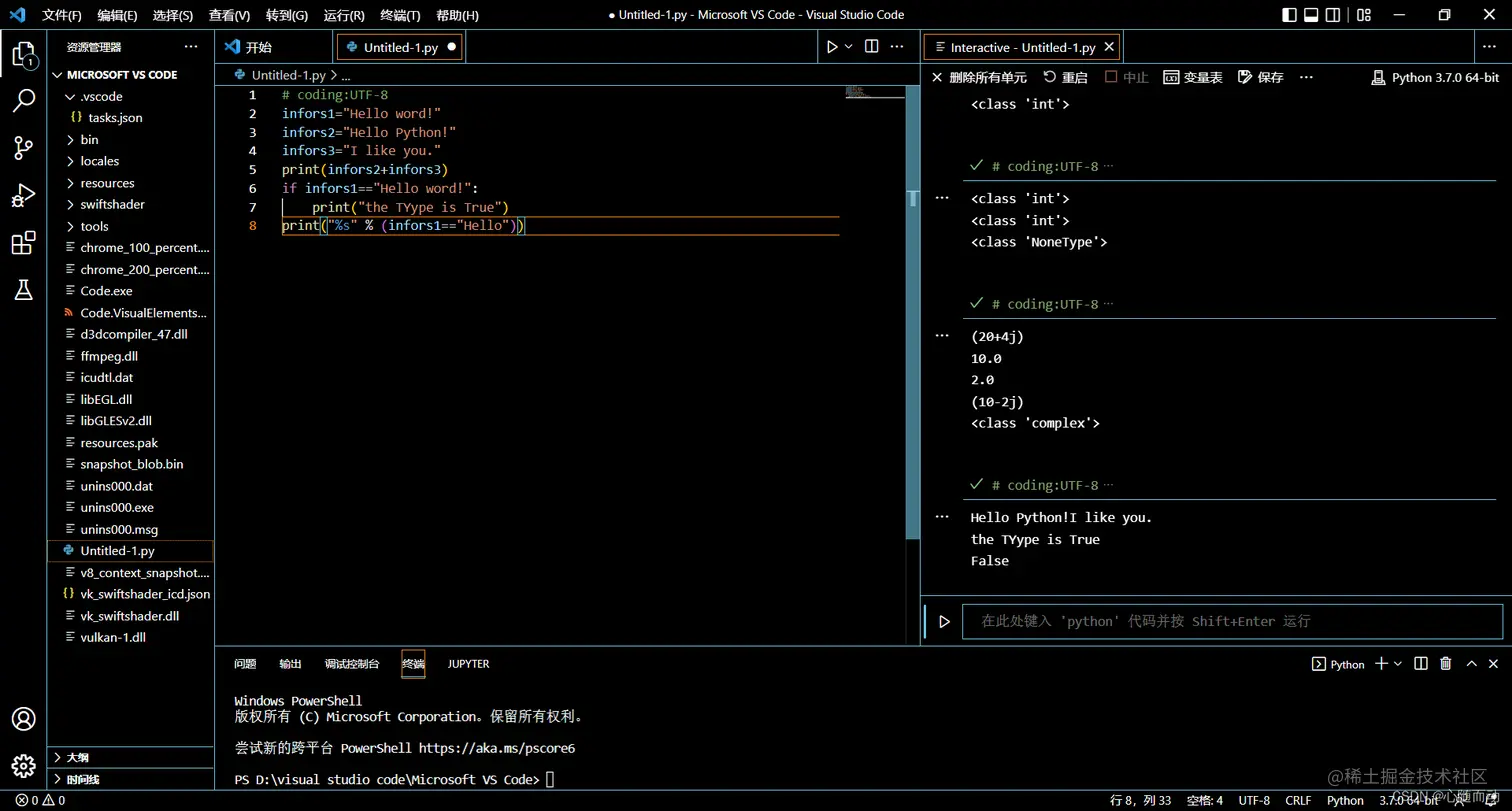
Task: Open more actions in Explorer header
Action: click(x=191, y=47)
